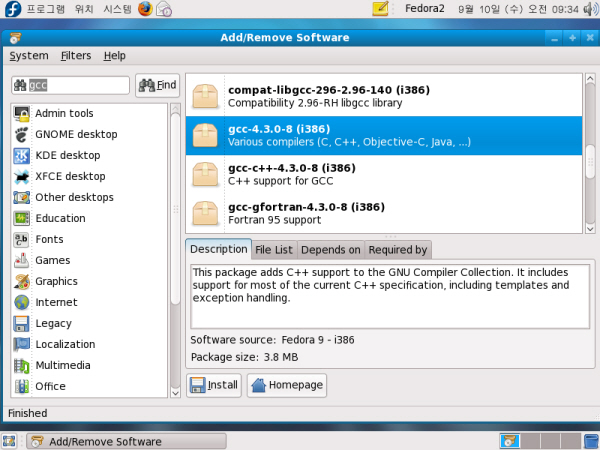Click the Internet globe icon
The width and height of the screenshot is (600, 450).
pyautogui.click(x=21, y=303)
